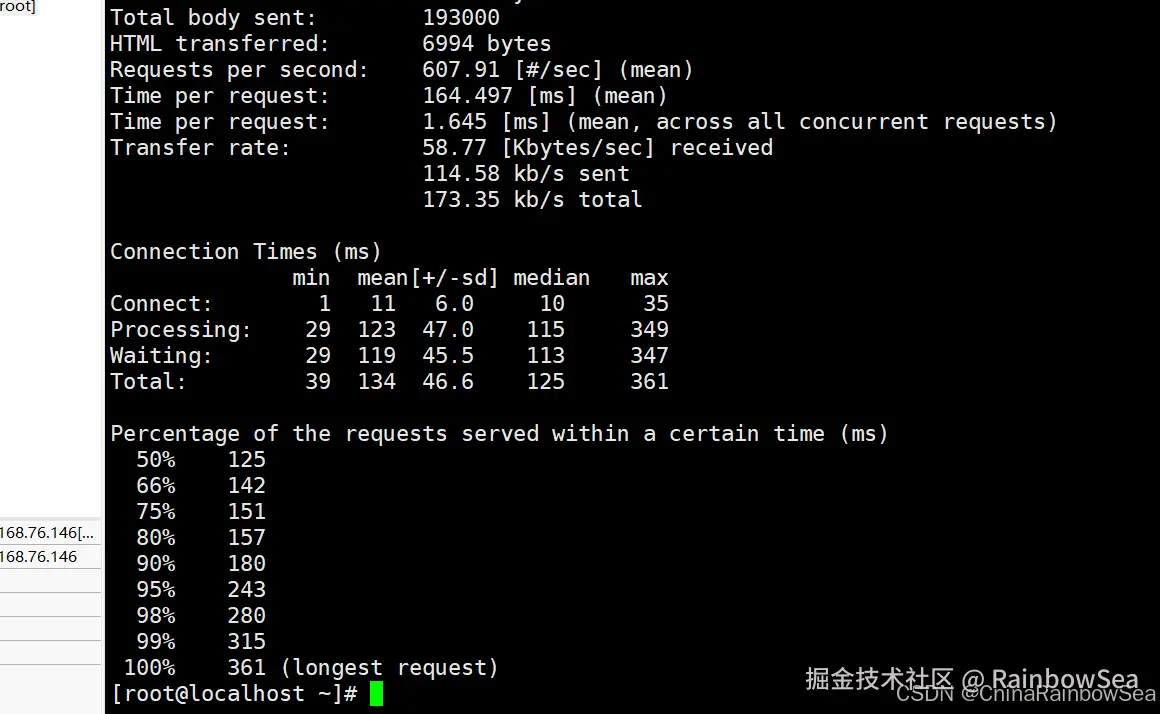Image resolution: width=1160 pixels, height=714 pixels.
Task: Click the 'Waiting:' row label
Action: click(161, 356)
